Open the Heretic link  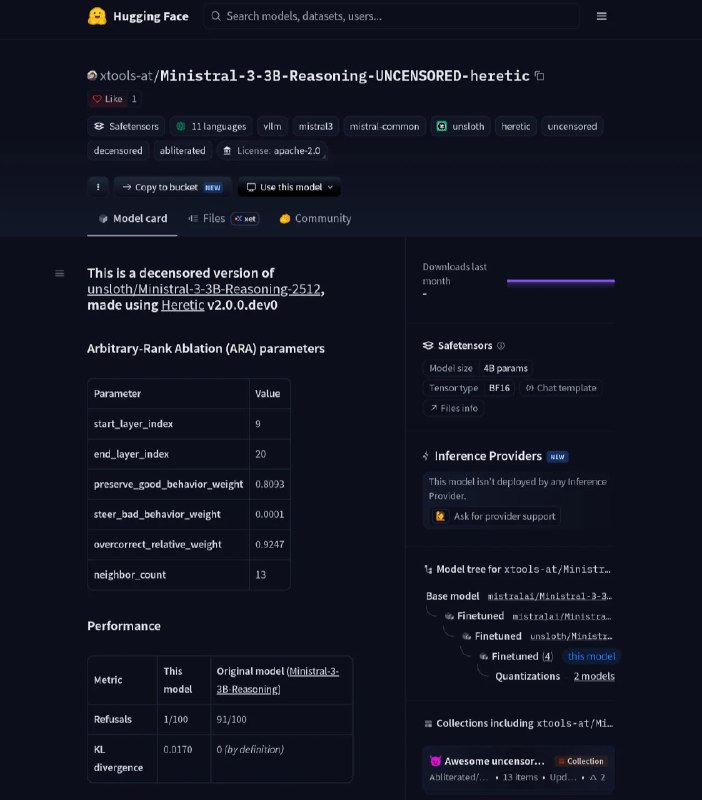coord(183,305)
